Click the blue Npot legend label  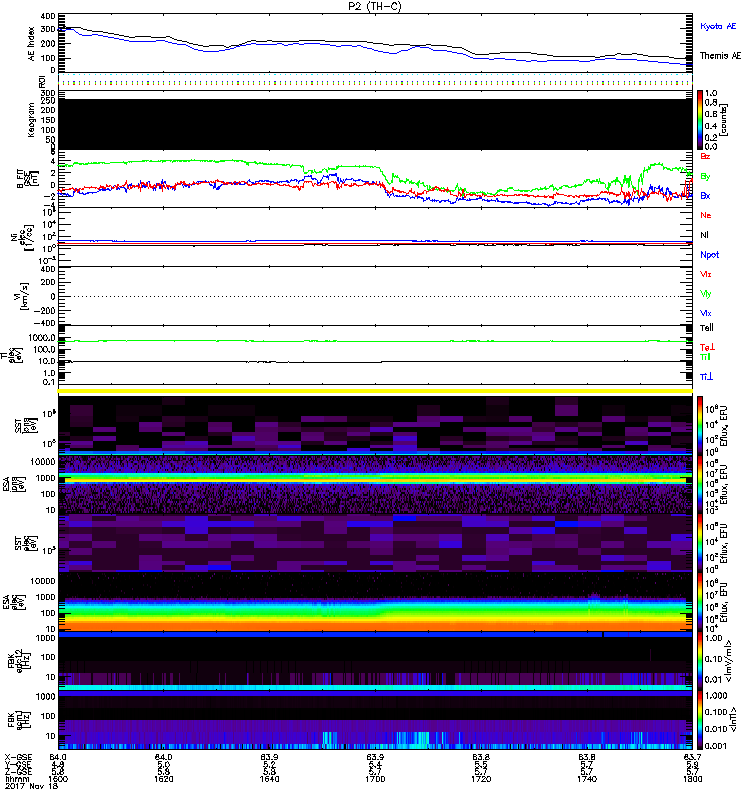(710, 255)
